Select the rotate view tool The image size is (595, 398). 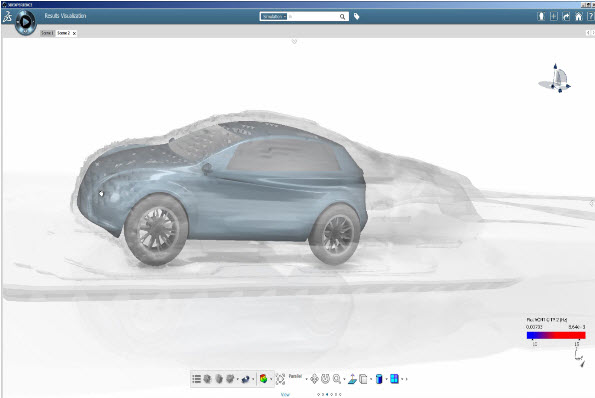(325, 379)
